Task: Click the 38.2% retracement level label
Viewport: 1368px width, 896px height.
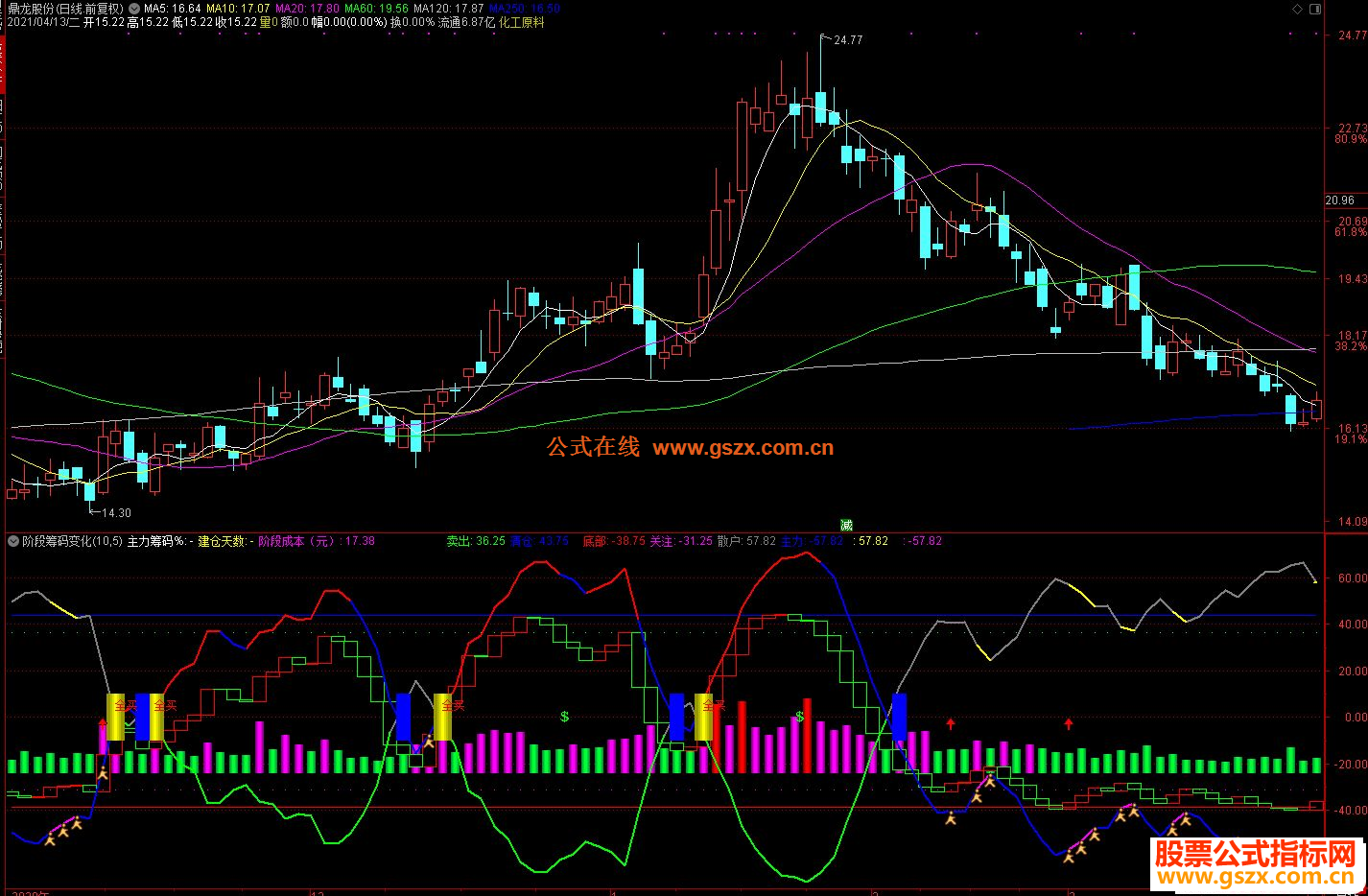Action: (x=1351, y=346)
